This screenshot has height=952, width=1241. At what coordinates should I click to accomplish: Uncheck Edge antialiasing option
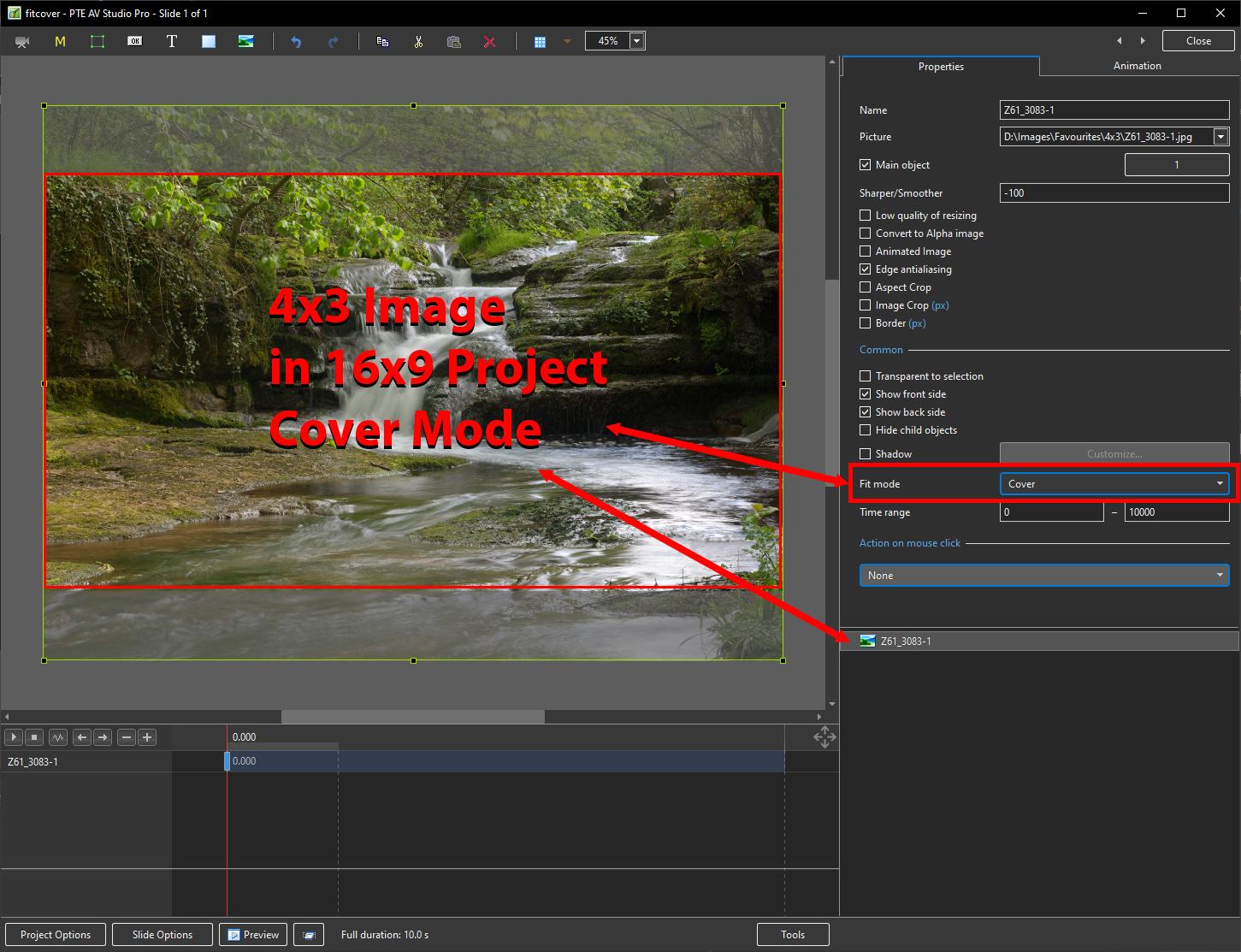click(x=866, y=269)
